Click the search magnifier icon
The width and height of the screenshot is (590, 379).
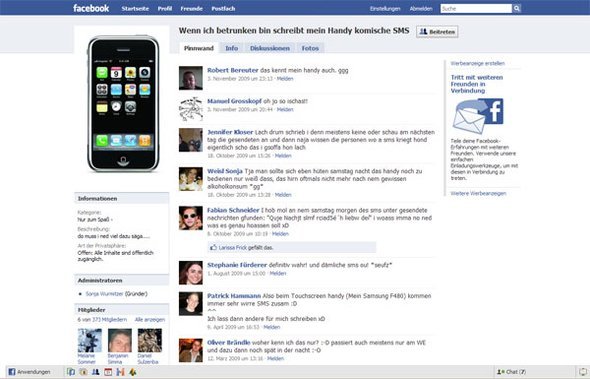[x=517, y=8]
